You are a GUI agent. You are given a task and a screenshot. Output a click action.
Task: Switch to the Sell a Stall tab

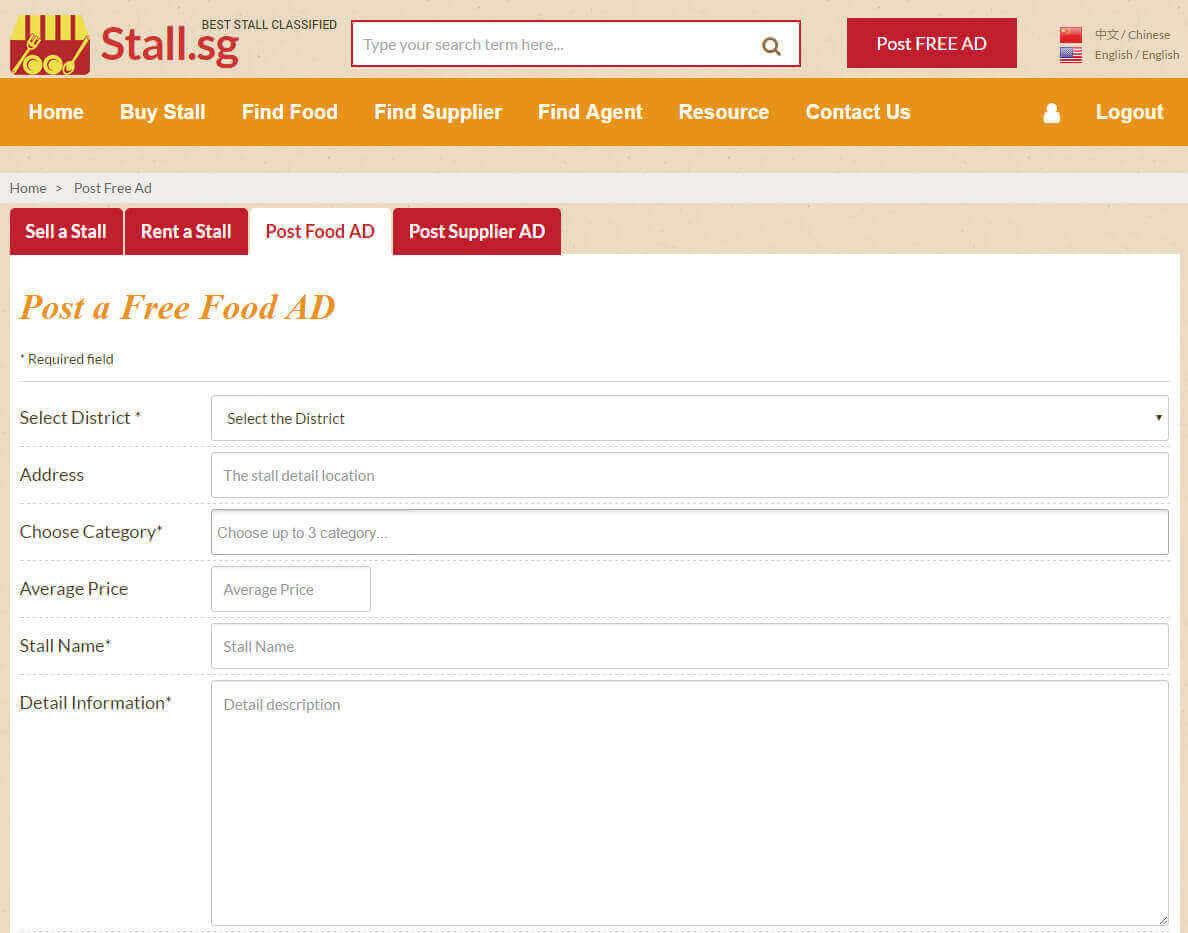(x=66, y=231)
